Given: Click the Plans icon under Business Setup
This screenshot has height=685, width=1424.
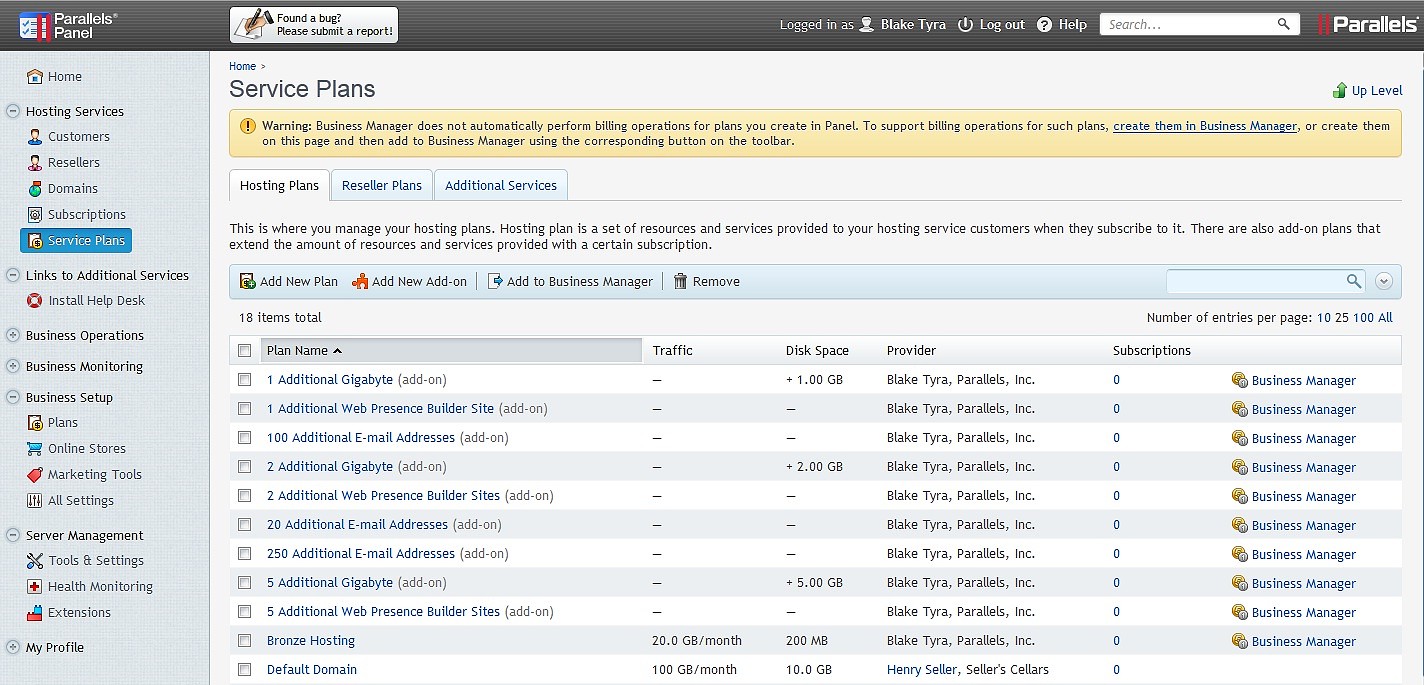Looking at the screenshot, I should 35,422.
